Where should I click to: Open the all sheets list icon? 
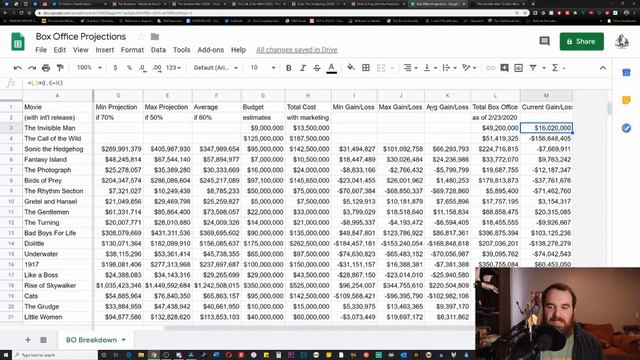pyautogui.click(x=43, y=340)
